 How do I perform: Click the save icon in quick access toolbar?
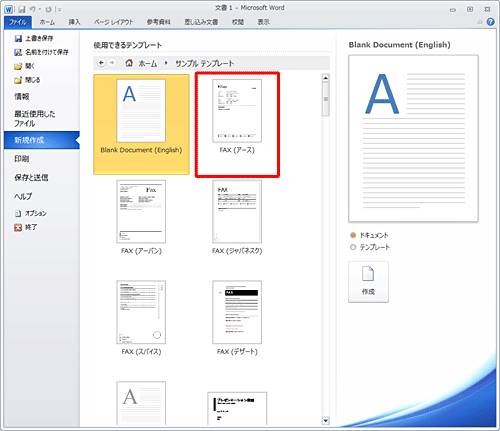[x=22, y=9]
